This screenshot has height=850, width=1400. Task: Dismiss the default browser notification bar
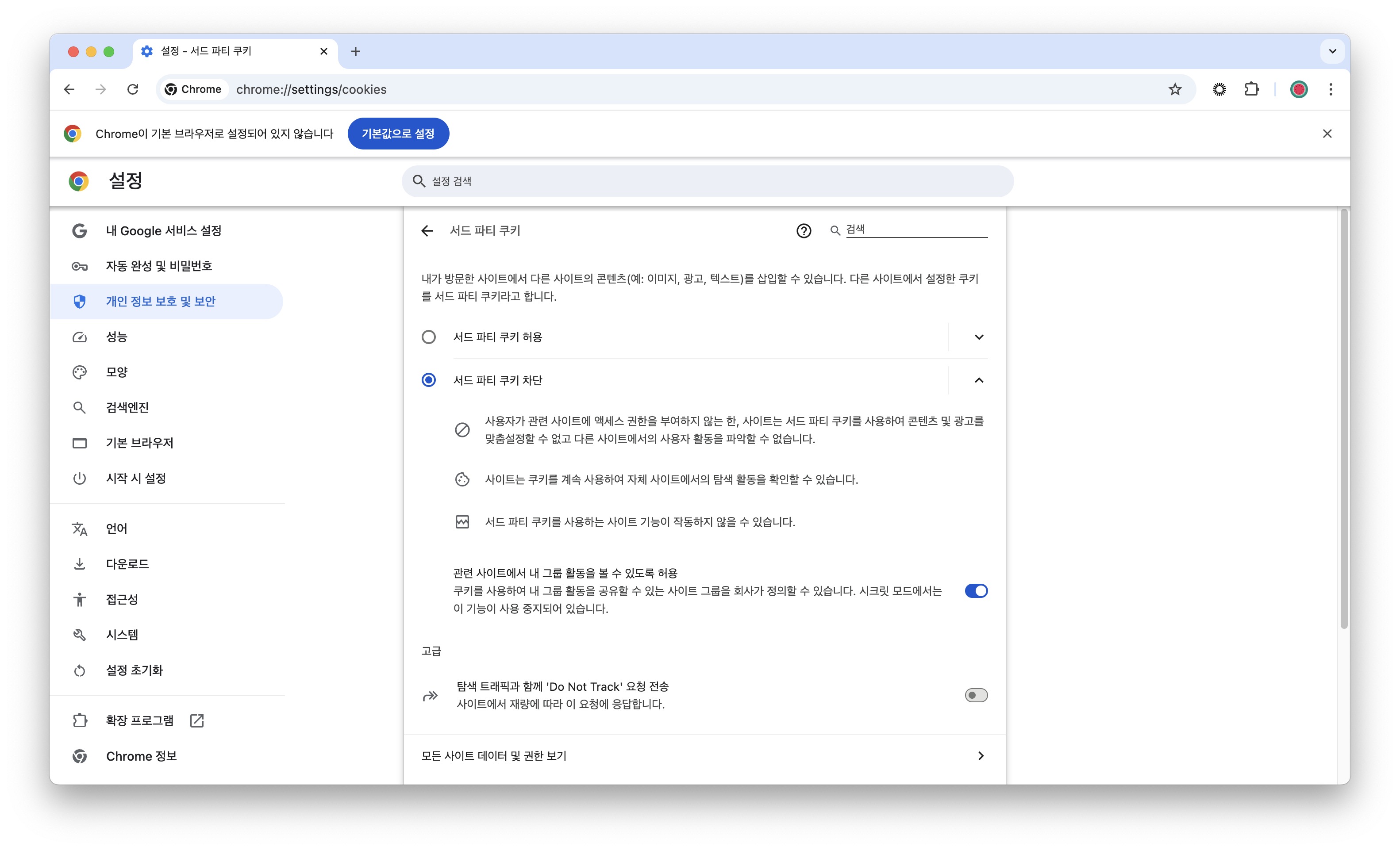click(1327, 134)
